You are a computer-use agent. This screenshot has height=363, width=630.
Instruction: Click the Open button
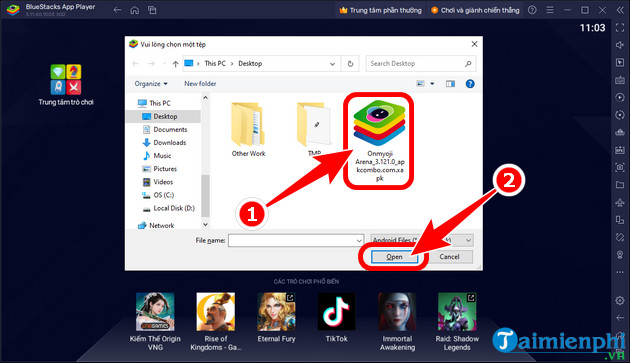[x=394, y=256]
